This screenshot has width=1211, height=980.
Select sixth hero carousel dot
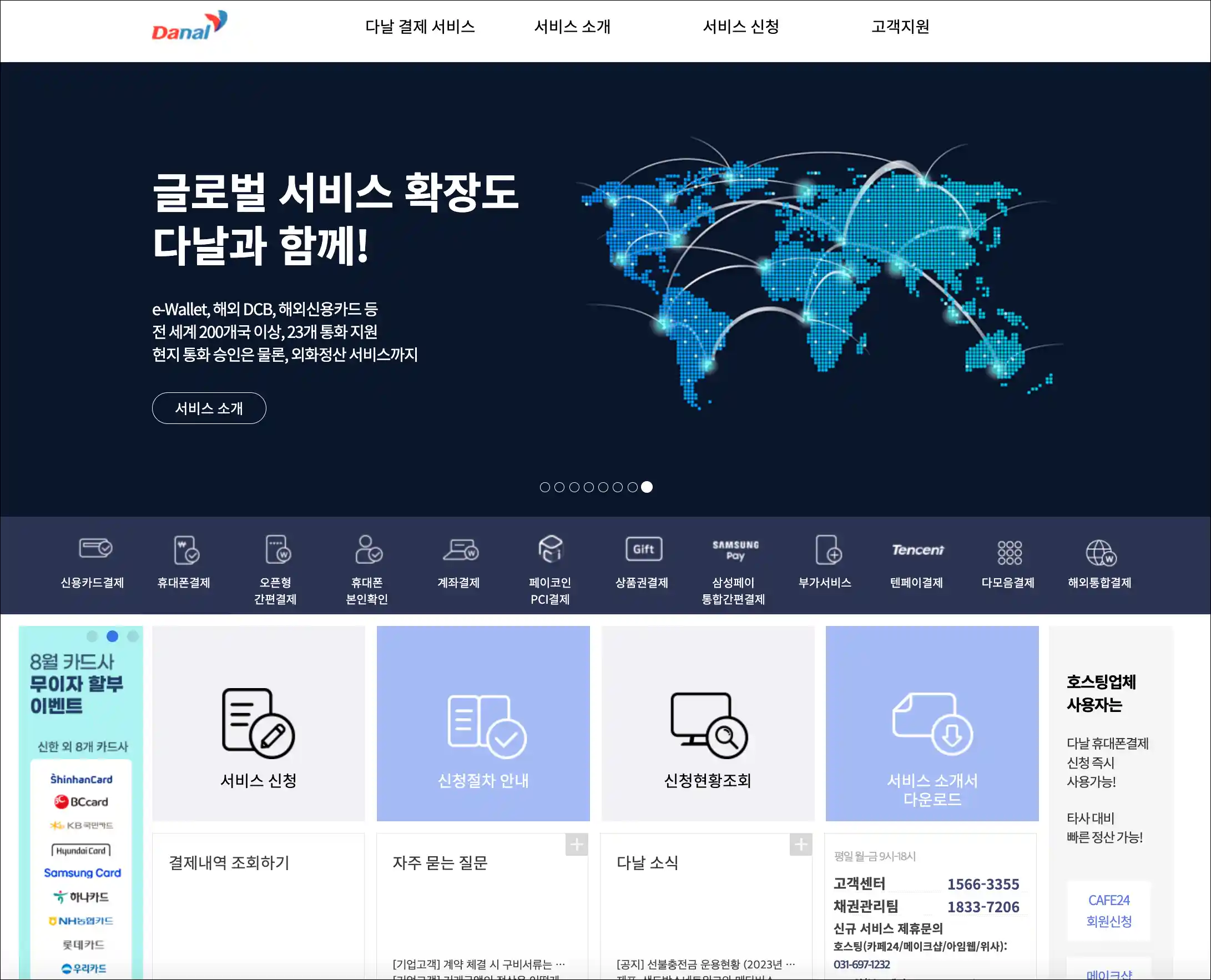point(618,487)
